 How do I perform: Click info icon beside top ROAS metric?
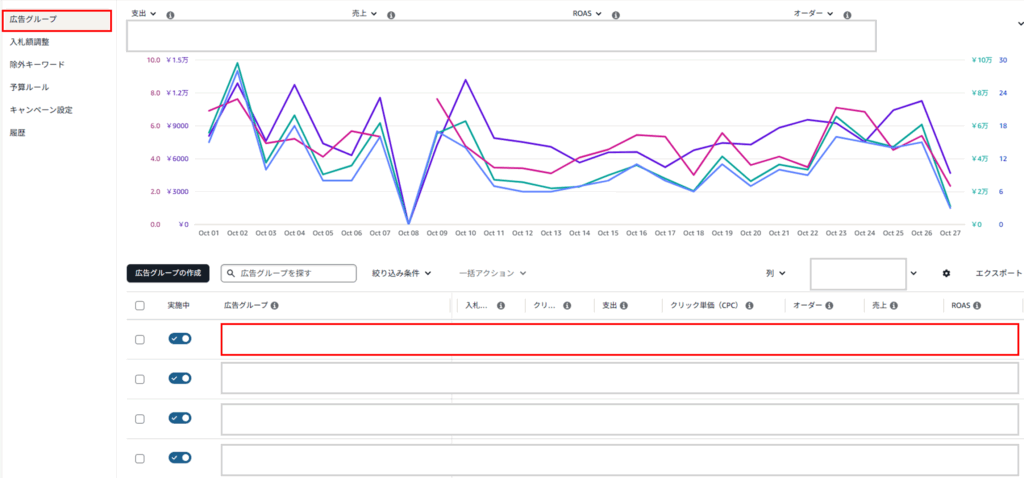point(615,15)
